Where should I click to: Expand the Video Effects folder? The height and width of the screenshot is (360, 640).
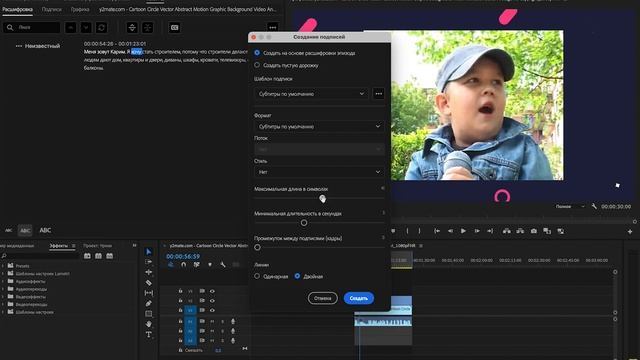point(3,297)
